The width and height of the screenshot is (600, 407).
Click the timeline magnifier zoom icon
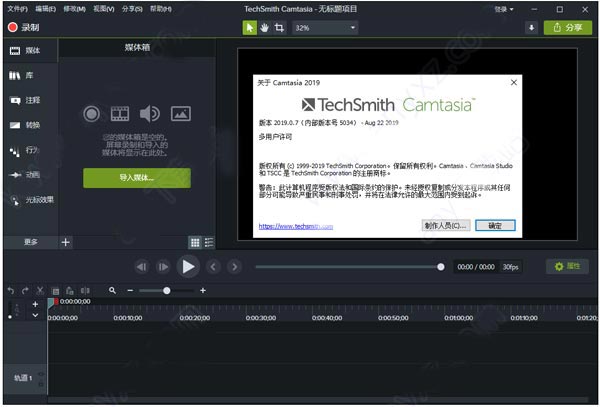112,291
